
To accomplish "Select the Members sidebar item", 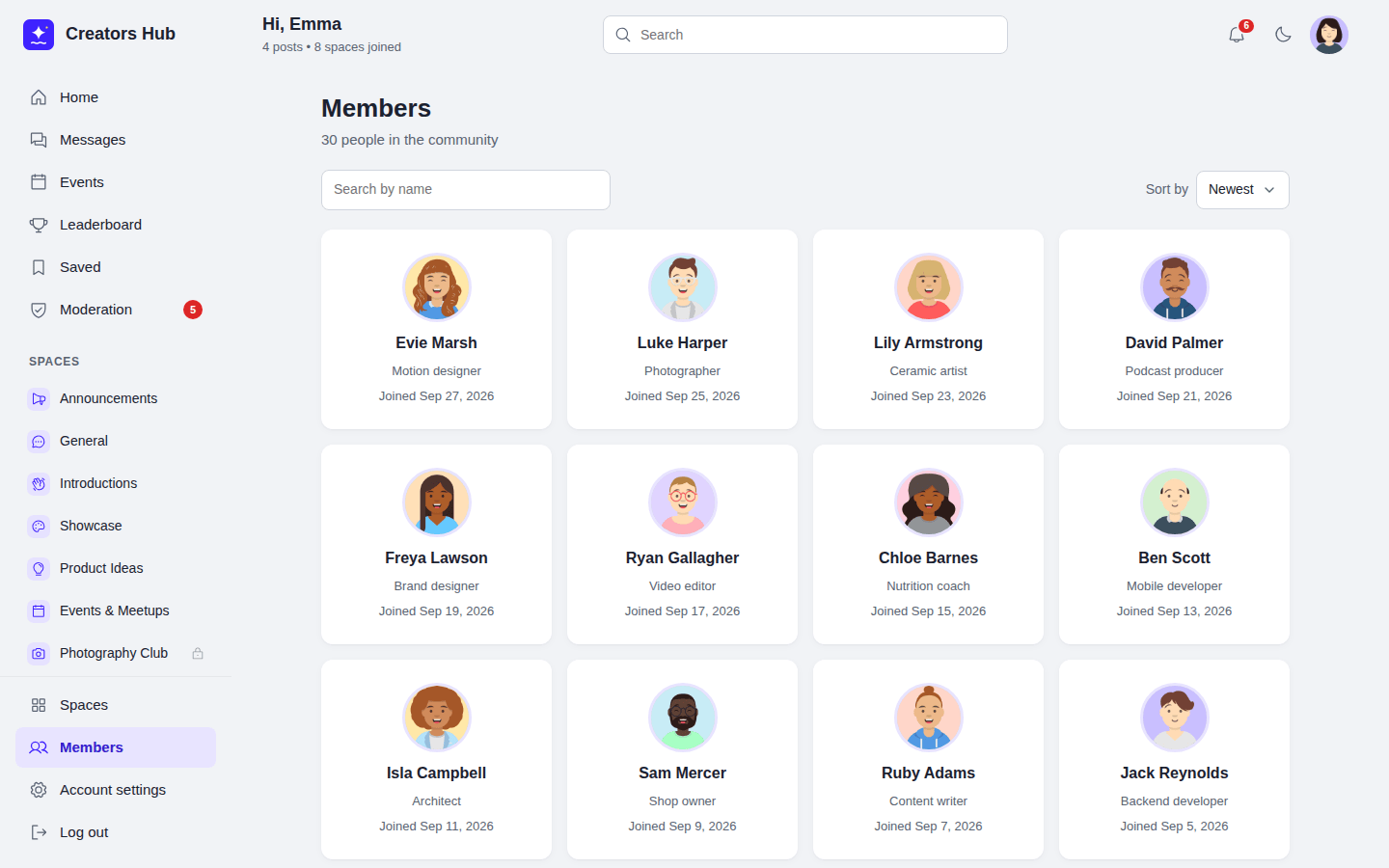I will [116, 747].
